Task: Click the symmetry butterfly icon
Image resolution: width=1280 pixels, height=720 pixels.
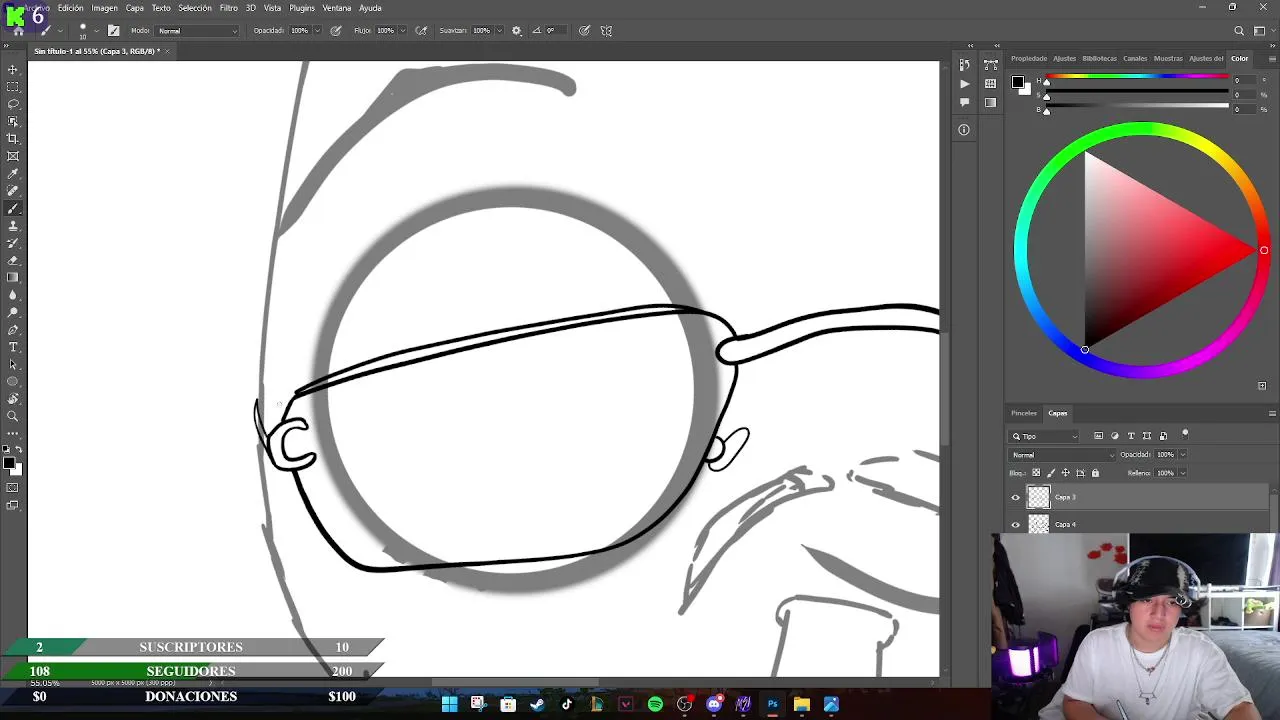Action: pyautogui.click(x=606, y=30)
